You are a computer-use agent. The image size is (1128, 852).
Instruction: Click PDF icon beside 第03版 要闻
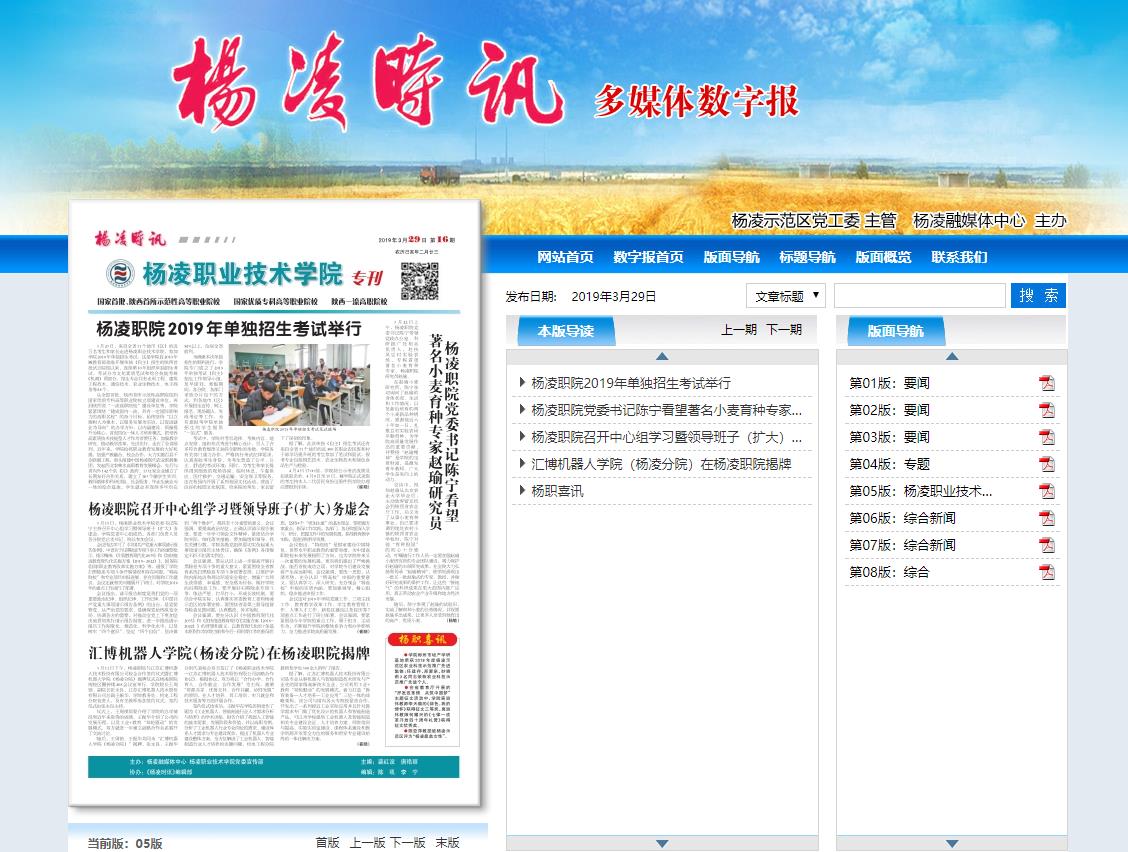tap(1046, 437)
